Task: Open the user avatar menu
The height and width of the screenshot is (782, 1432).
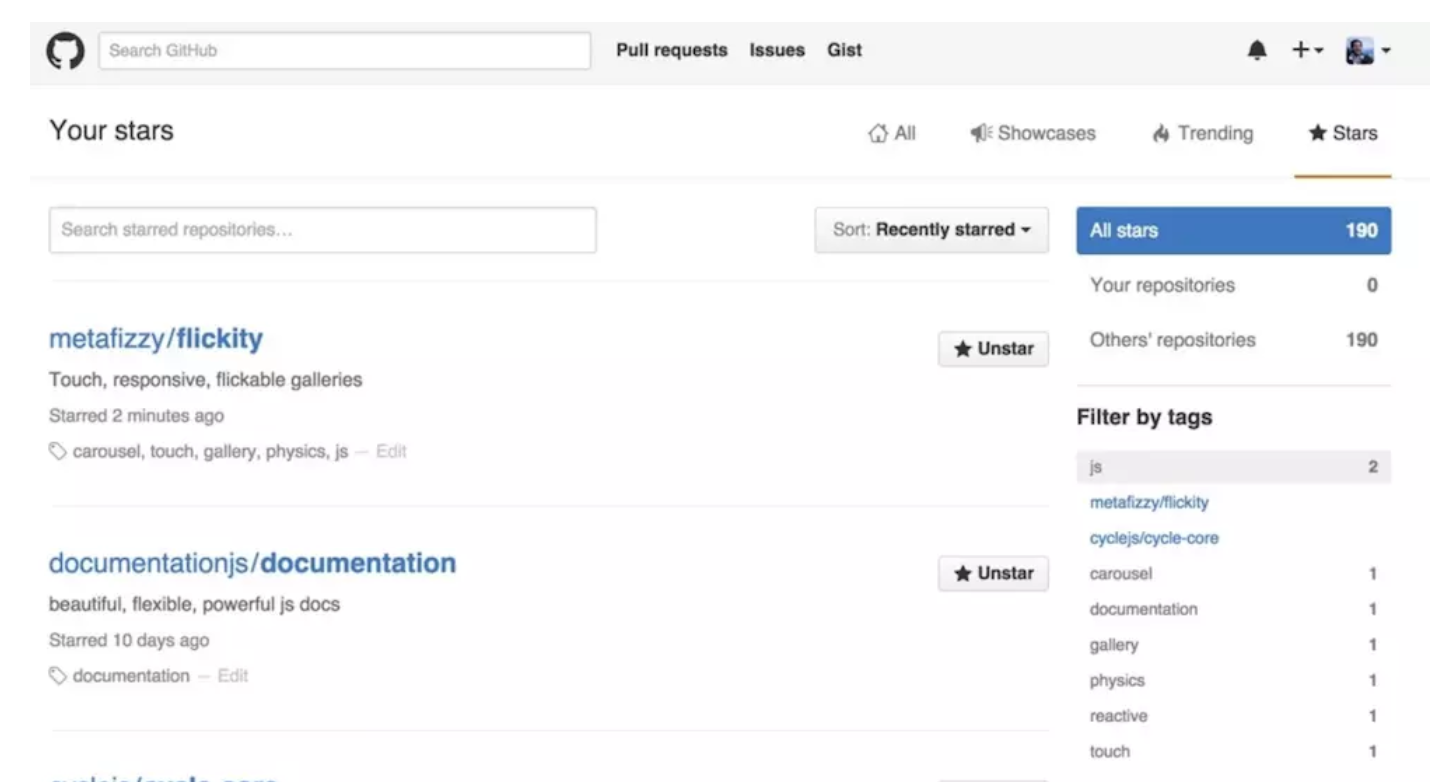Action: 1367,50
